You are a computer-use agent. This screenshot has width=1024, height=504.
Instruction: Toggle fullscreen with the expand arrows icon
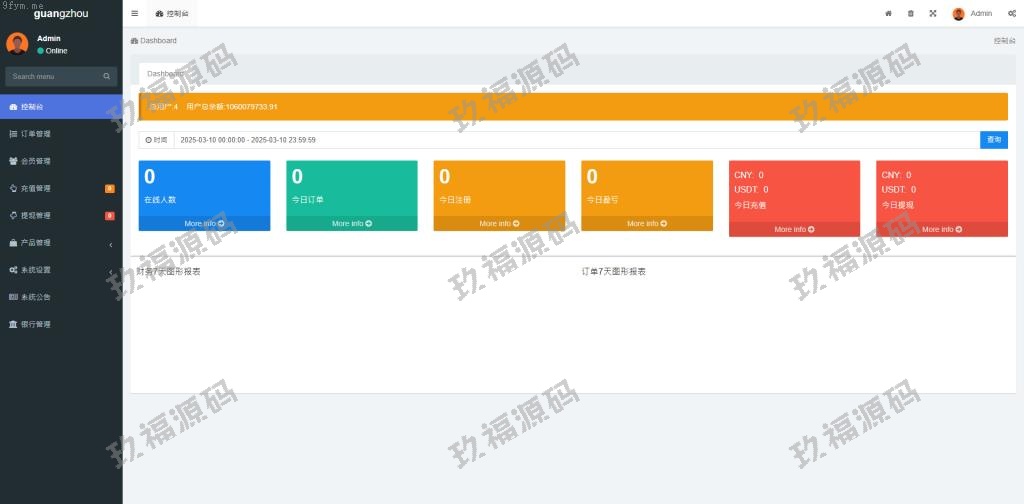[932, 14]
